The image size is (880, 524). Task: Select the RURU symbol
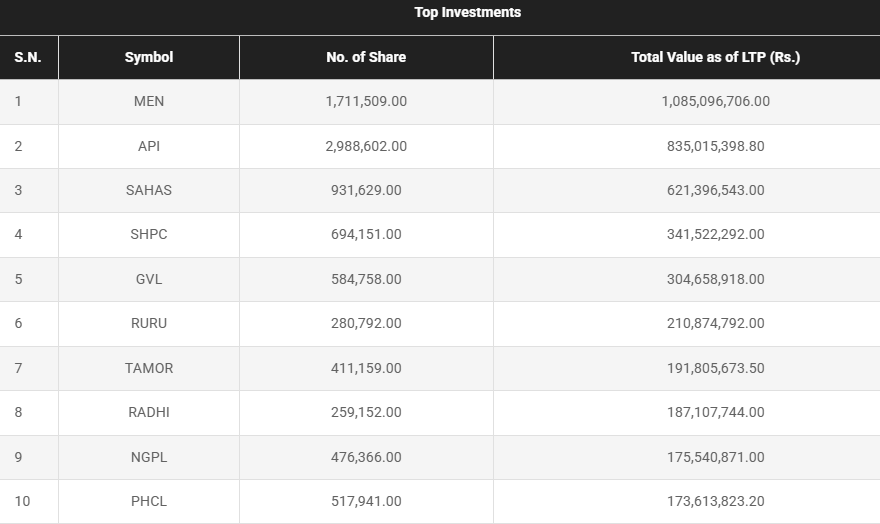(149, 323)
